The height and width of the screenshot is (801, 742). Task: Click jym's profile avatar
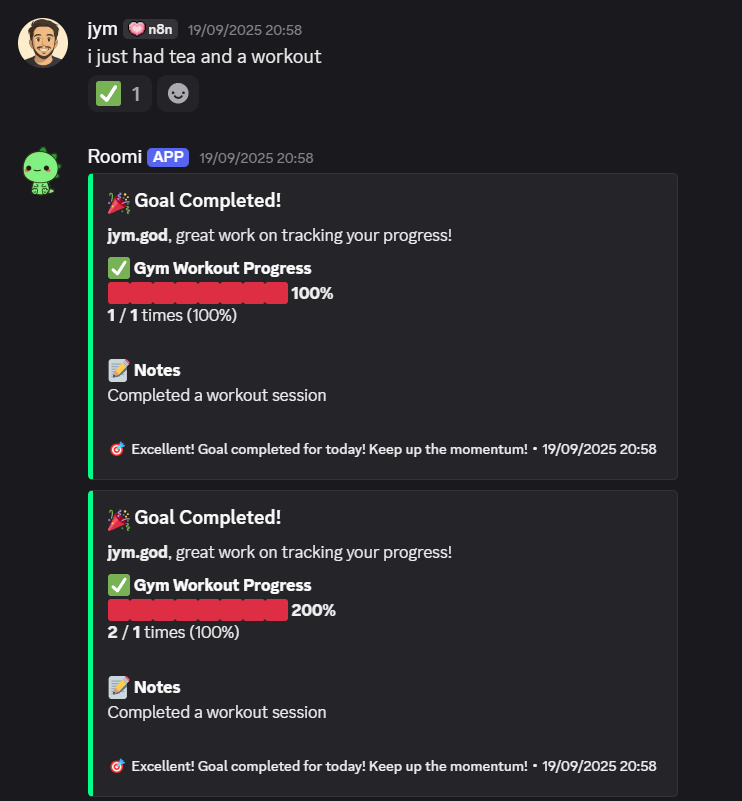(x=43, y=43)
